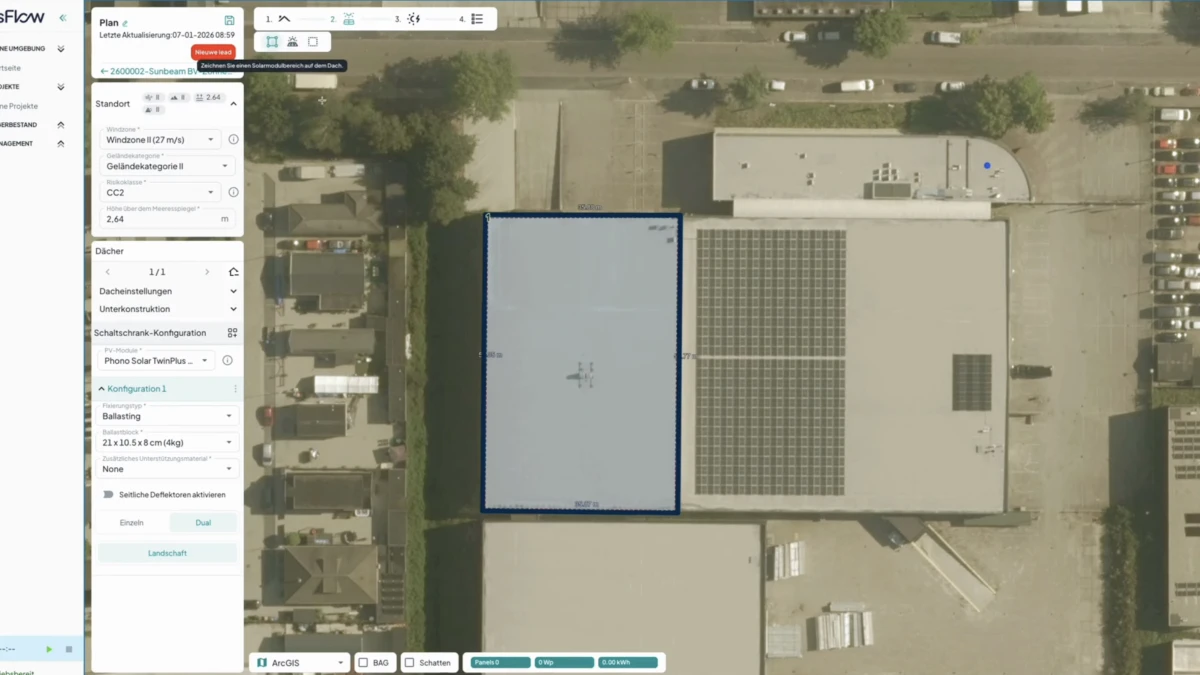Toggle Seitliche Deflektoren aktivieren switch

[108, 495]
